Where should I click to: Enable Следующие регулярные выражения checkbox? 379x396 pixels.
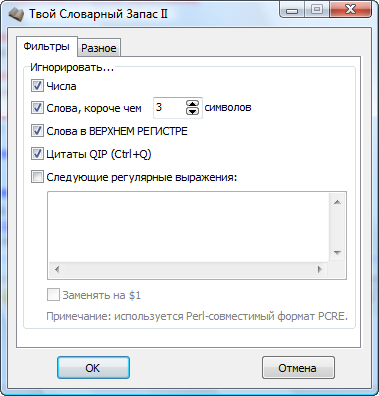coord(37,177)
